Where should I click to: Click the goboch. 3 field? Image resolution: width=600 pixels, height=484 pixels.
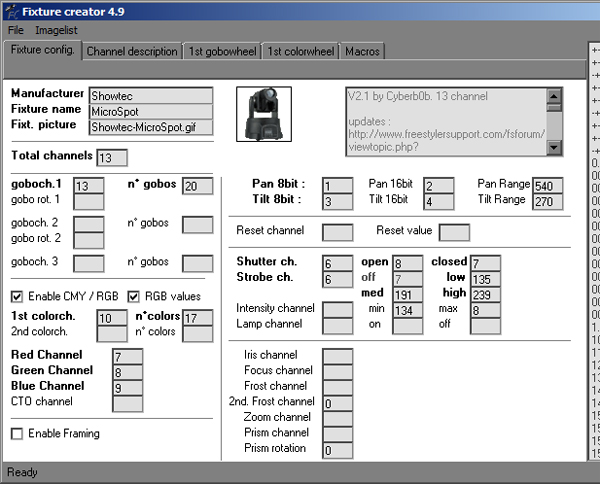[88, 264]
